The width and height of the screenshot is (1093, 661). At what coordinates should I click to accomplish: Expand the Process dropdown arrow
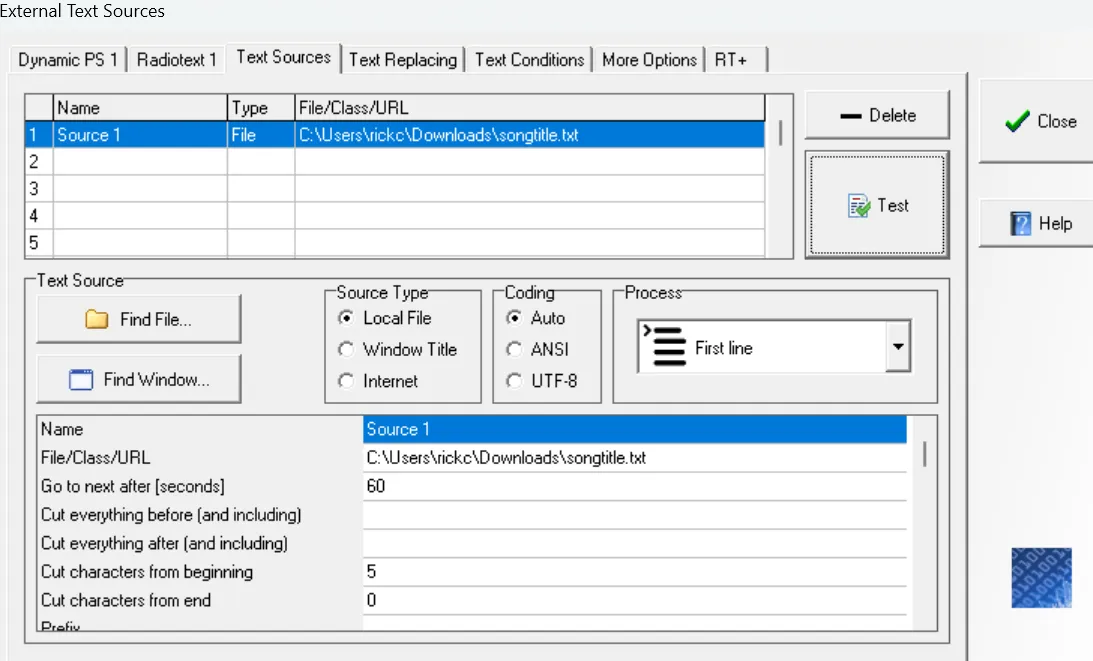(897, 348)
